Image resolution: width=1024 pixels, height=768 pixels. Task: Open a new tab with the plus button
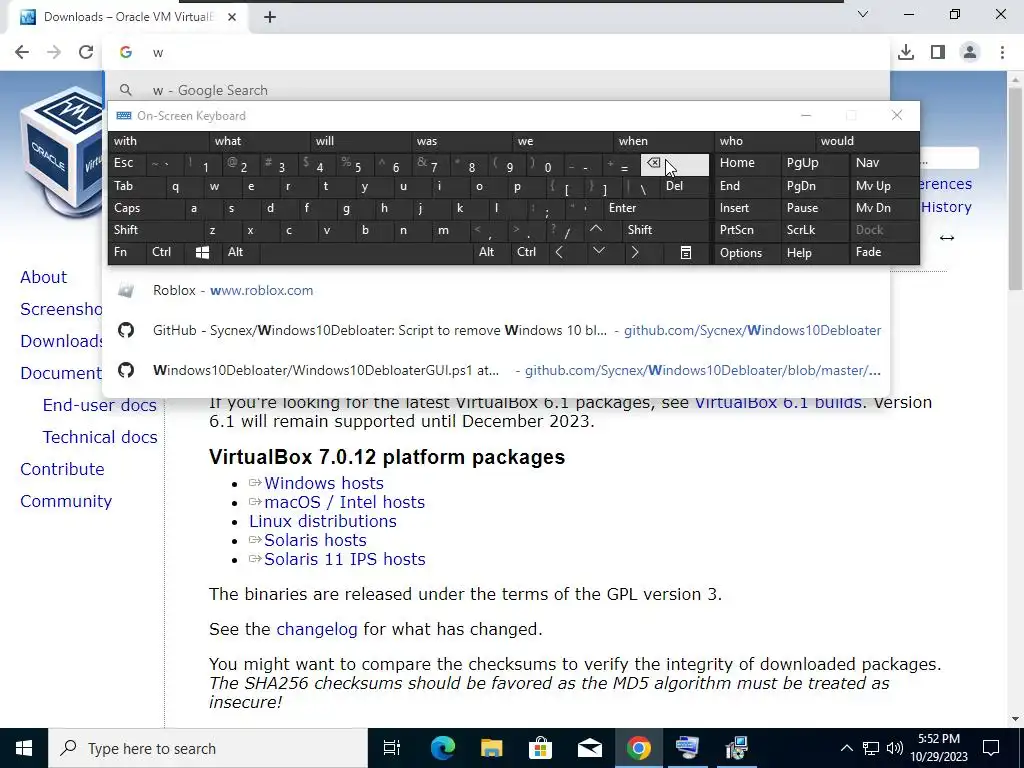pos(270,17)
